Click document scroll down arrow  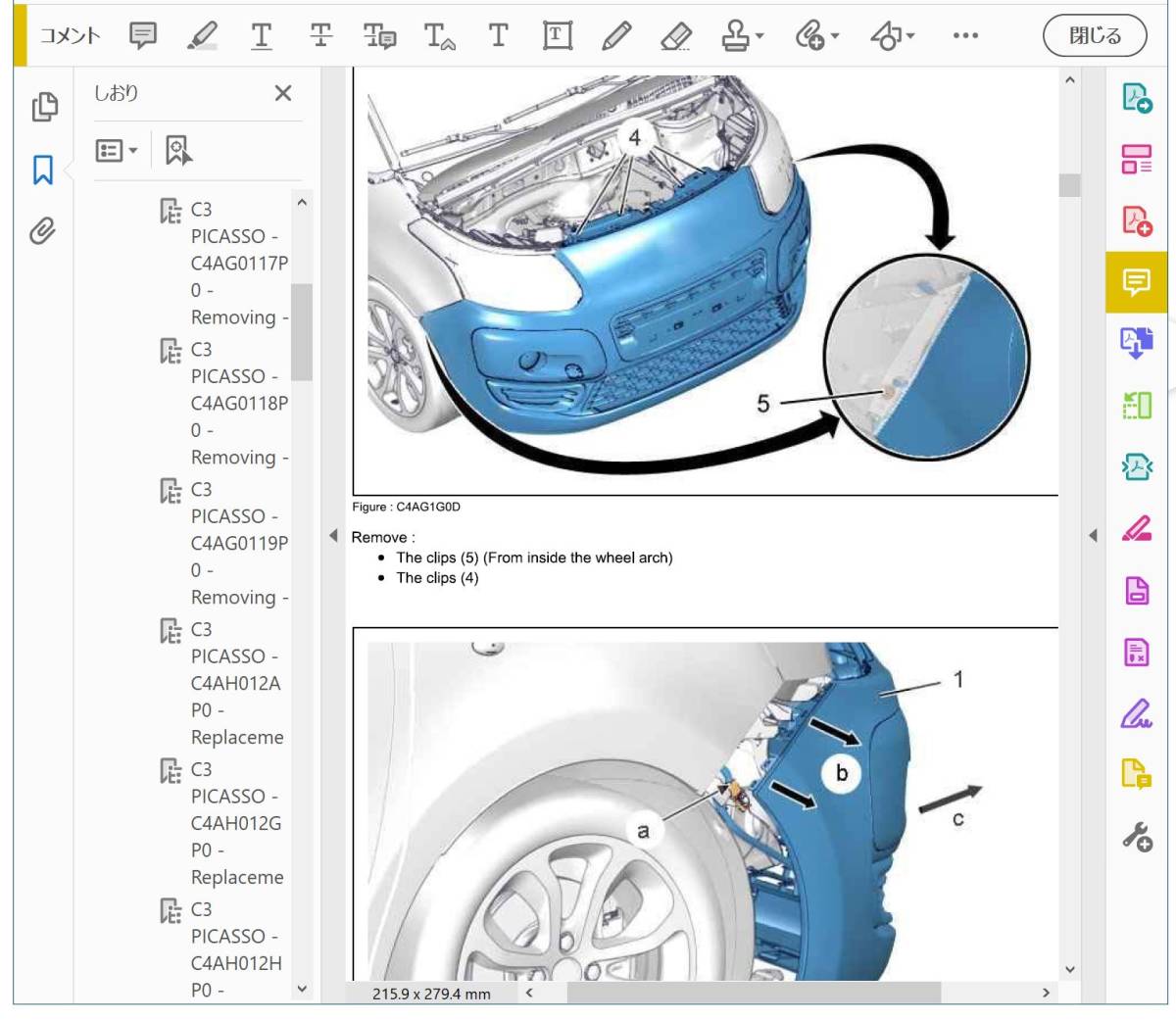pyautogui.click(x=1069, y=969)
